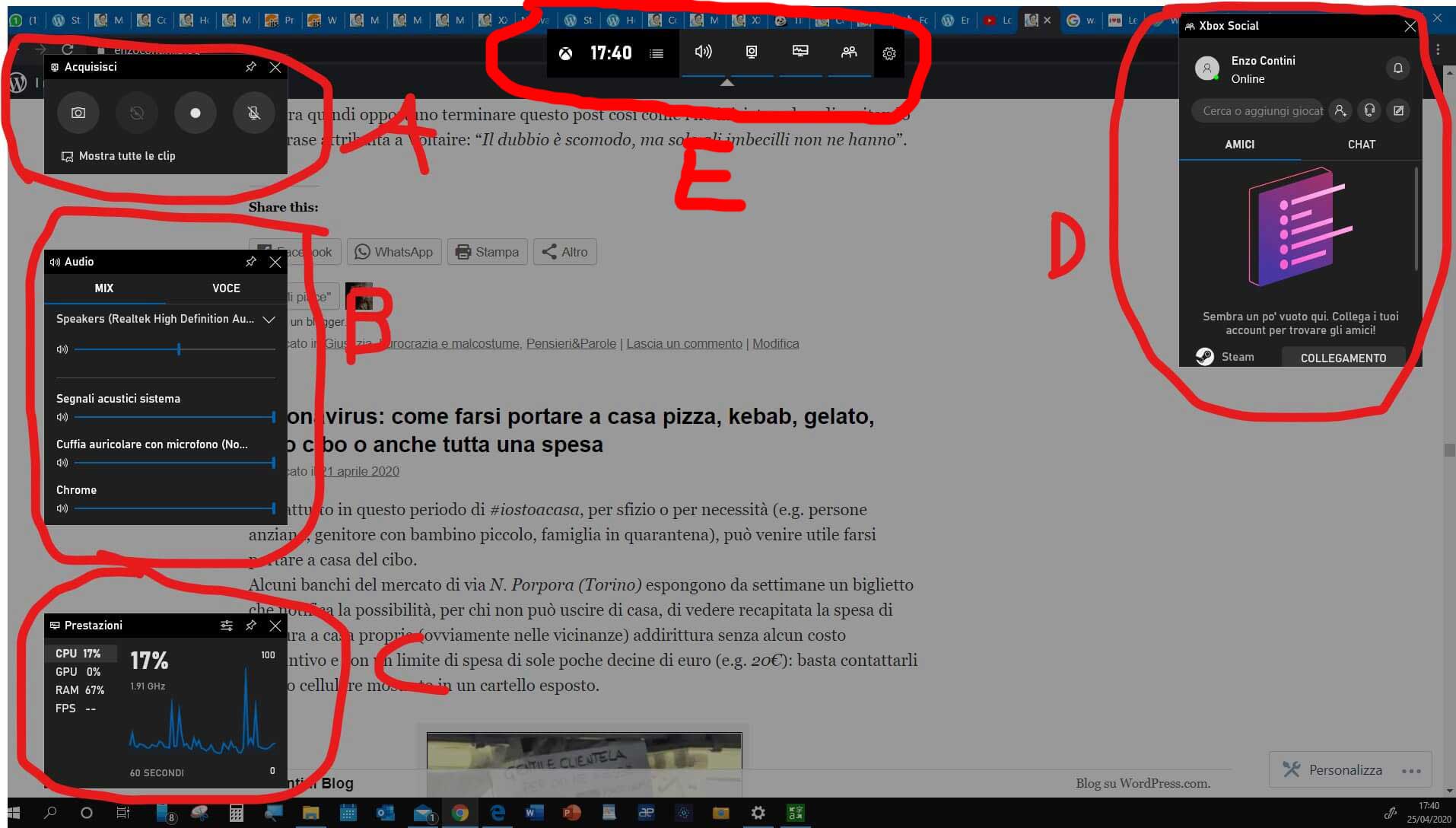This screenshot has height=828, width=1456.
Task: Open the widget menu list icon
Action: pyautogui.click(x=656, y=53)
